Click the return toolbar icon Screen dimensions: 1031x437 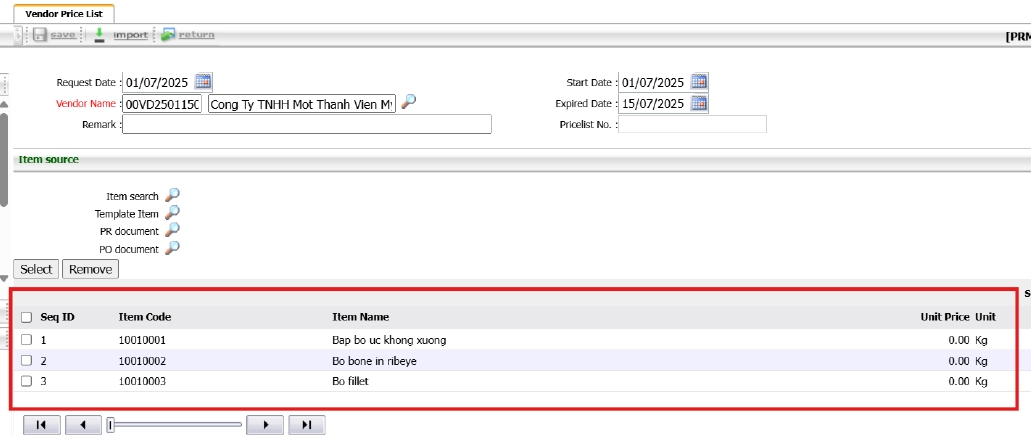[x=168, y=35]
